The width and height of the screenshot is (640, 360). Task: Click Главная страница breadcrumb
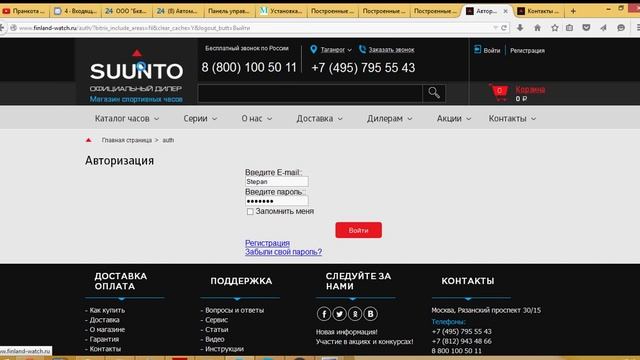127,140
